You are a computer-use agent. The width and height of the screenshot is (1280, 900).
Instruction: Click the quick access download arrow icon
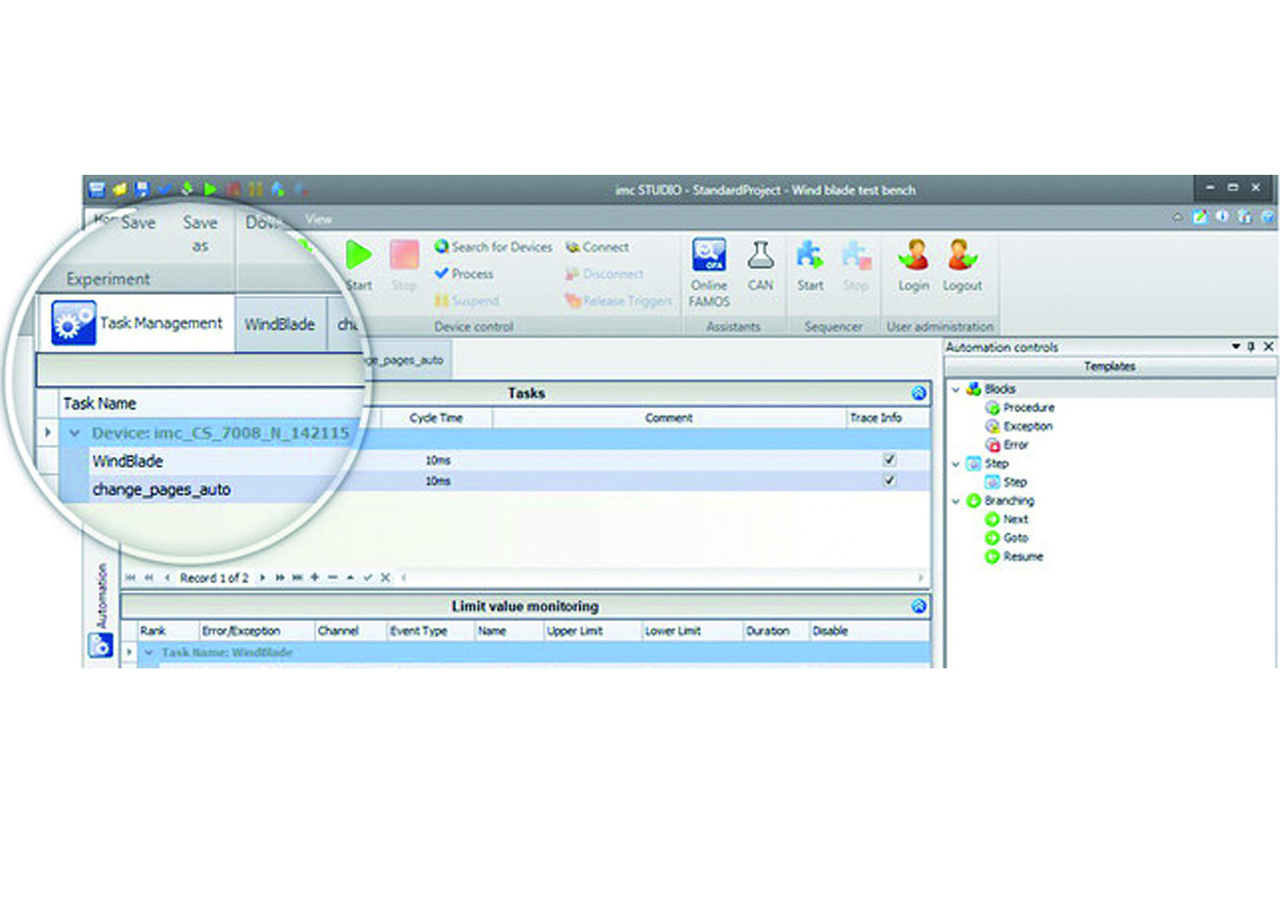pyautogui.click(x=187, y=189)
